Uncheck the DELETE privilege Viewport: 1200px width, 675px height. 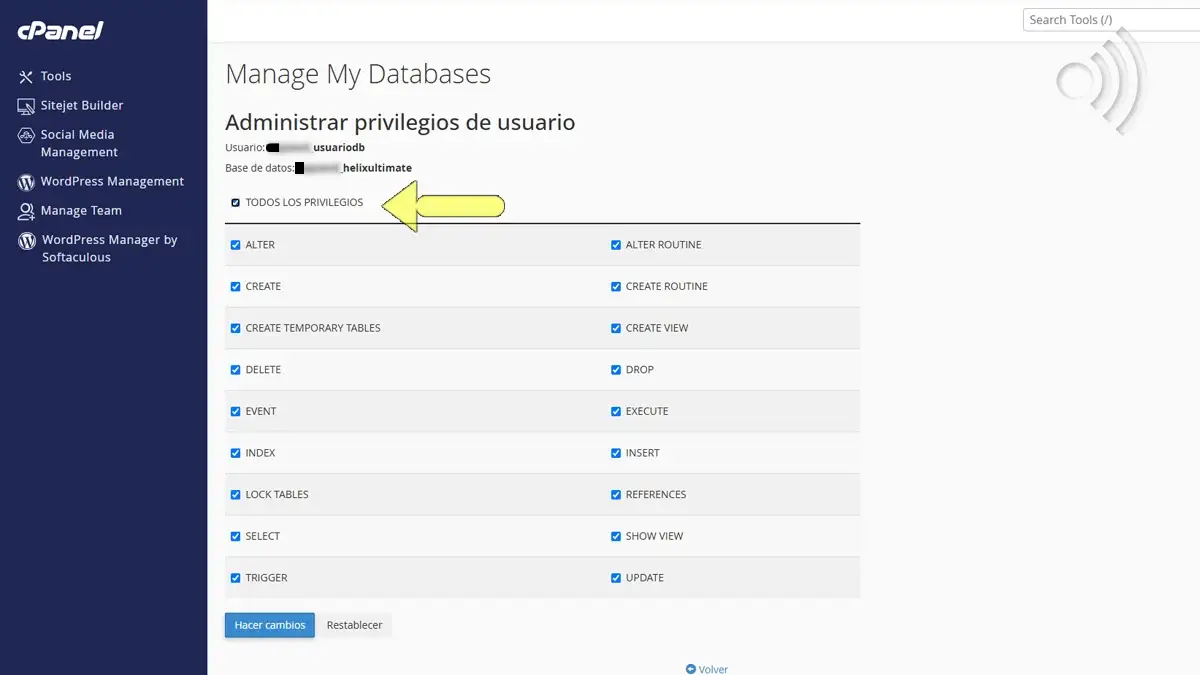(x=236, y=369)
